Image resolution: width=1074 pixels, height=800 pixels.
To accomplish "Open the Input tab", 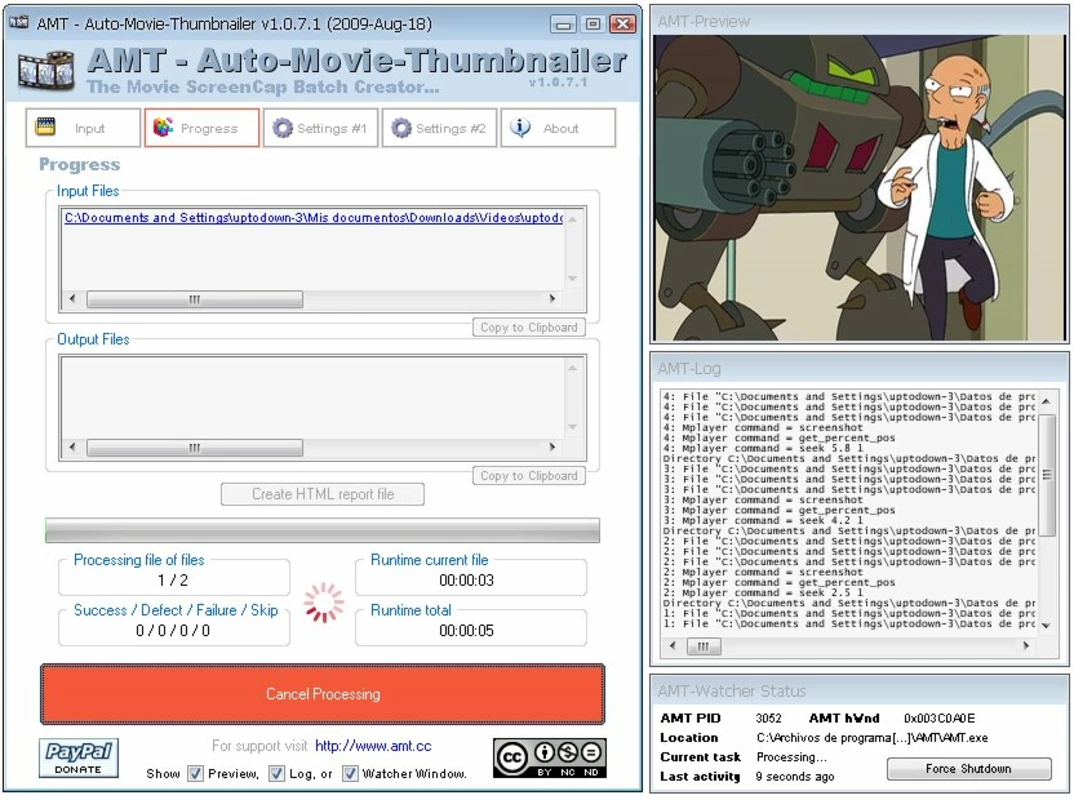I will coord(83,127).
